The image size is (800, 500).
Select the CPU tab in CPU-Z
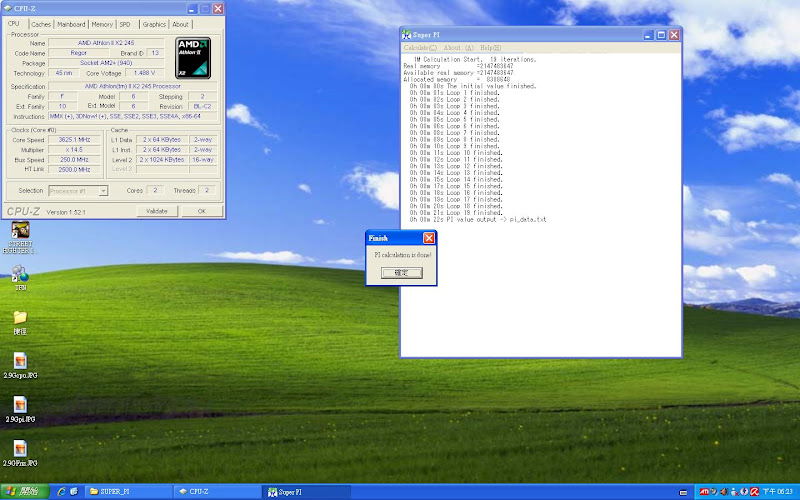14,23
